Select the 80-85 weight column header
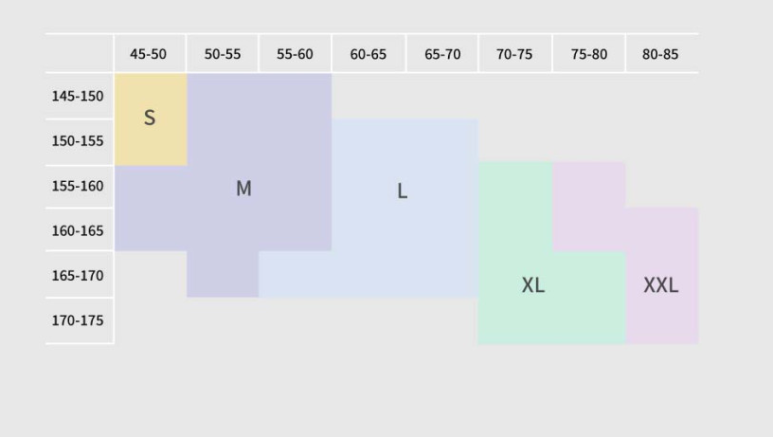 [x=661, y=54]
